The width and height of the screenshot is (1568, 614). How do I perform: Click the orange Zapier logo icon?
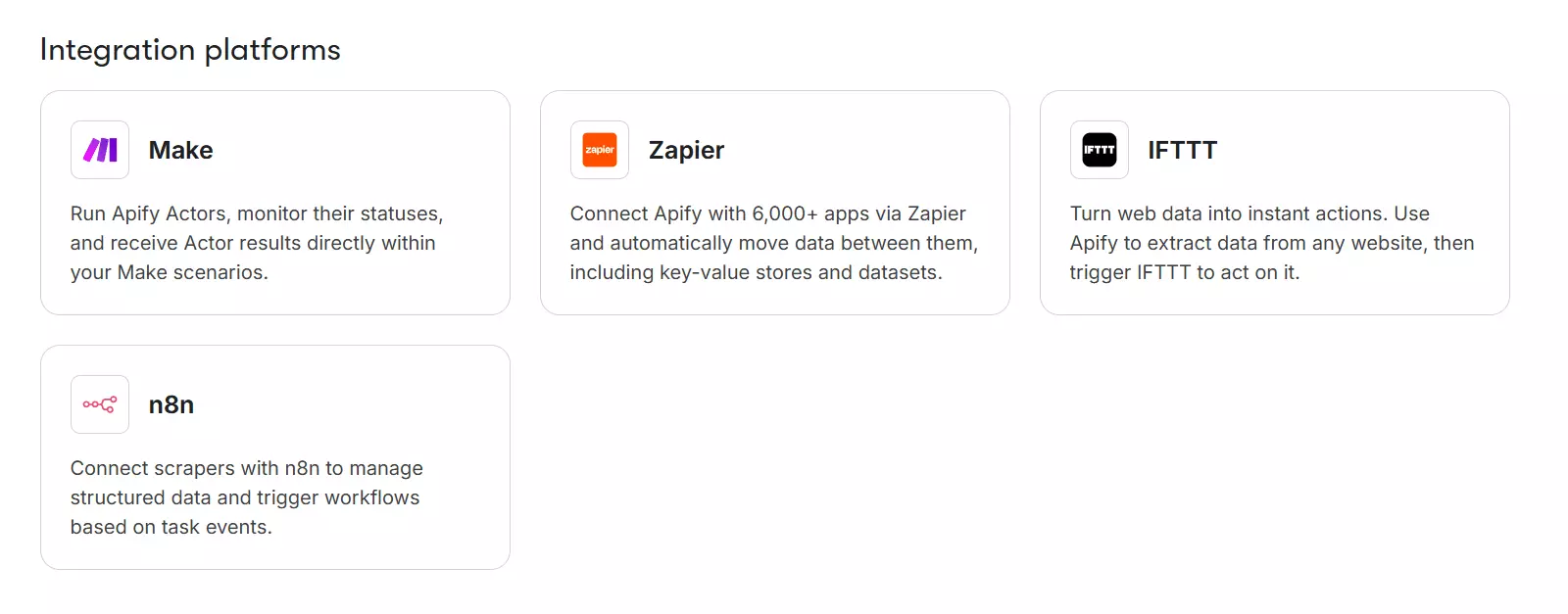tap(599, 150)
